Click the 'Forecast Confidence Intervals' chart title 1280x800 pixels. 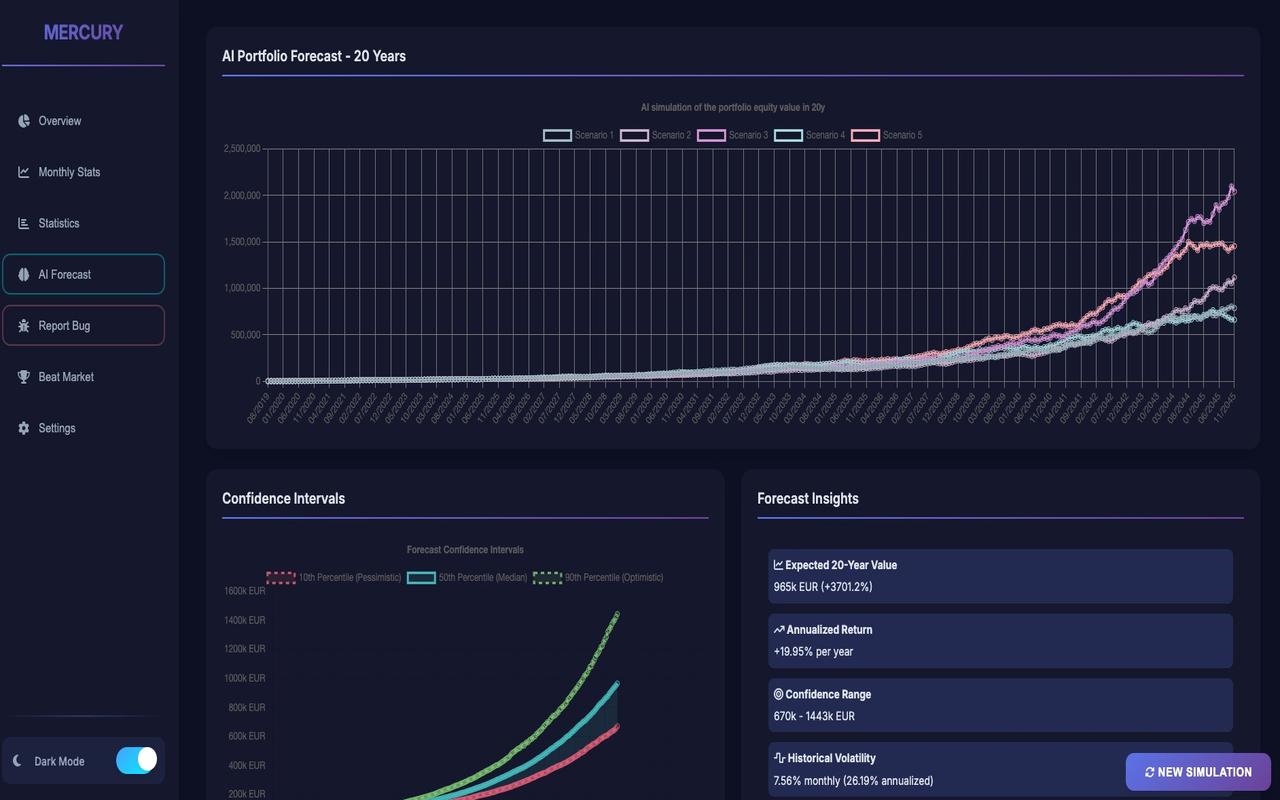click(x=465, y=550)
